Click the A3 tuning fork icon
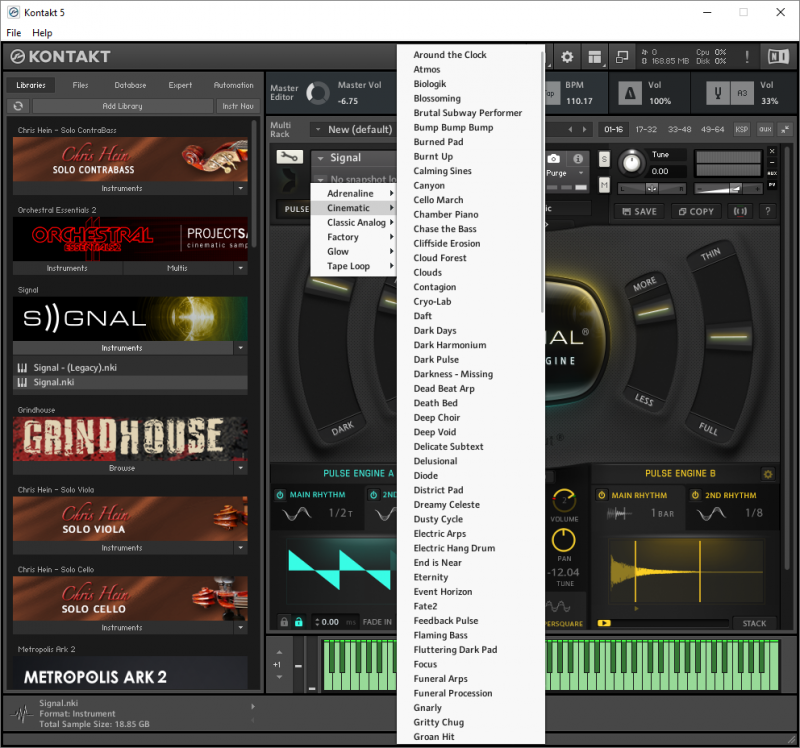The height and width of the screenshot is (748, 800). 717,93
